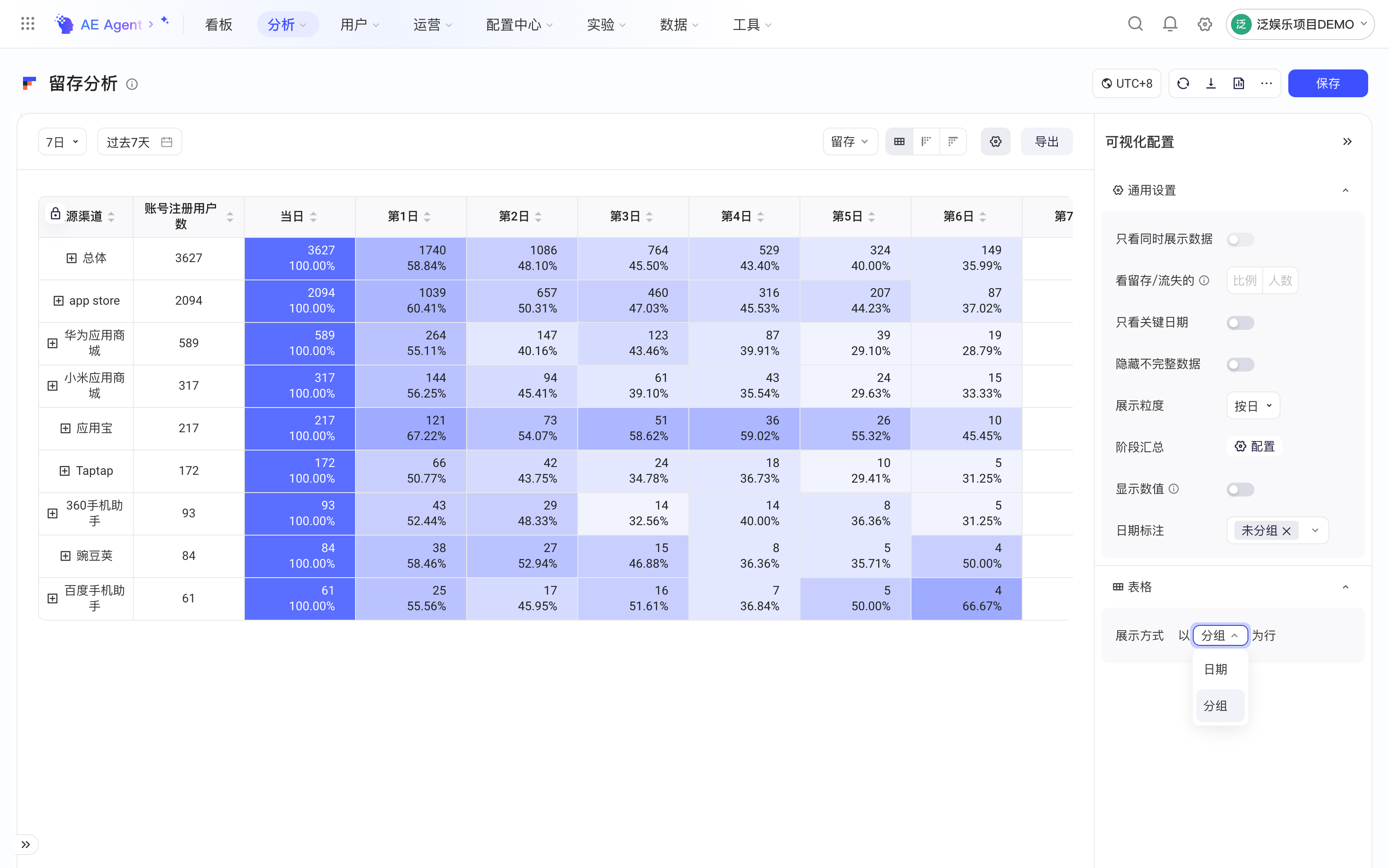
Task: Select 比例 in 看留存/流失的 segmented control
Action: tap(1245, 281)
